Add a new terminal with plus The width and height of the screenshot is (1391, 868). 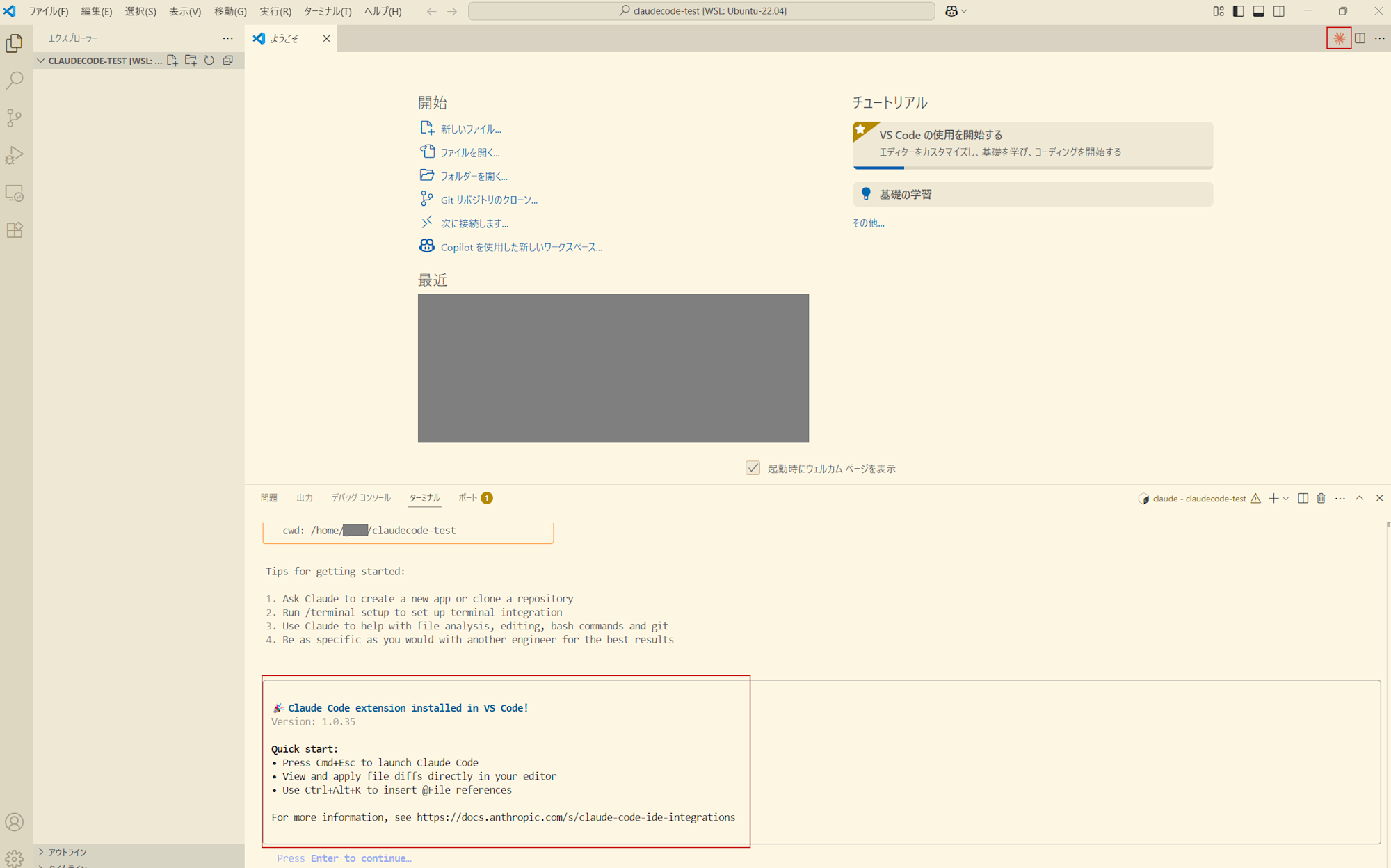1273,498
